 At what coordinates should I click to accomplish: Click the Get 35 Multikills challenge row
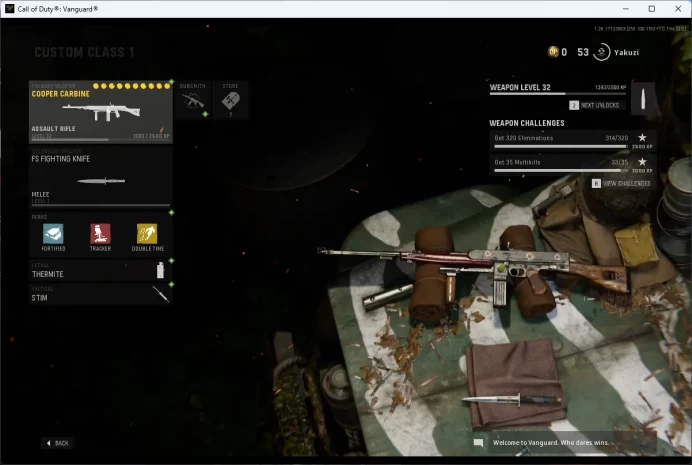[572, 165]
